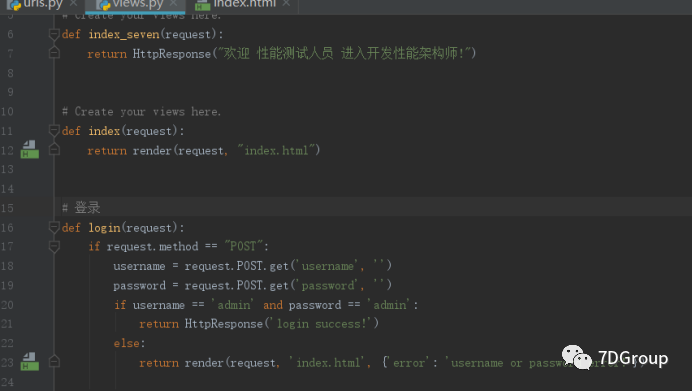This screenshot has height=391, width=692.
Task: Click the else keyword on line 22
Action: 128,343
